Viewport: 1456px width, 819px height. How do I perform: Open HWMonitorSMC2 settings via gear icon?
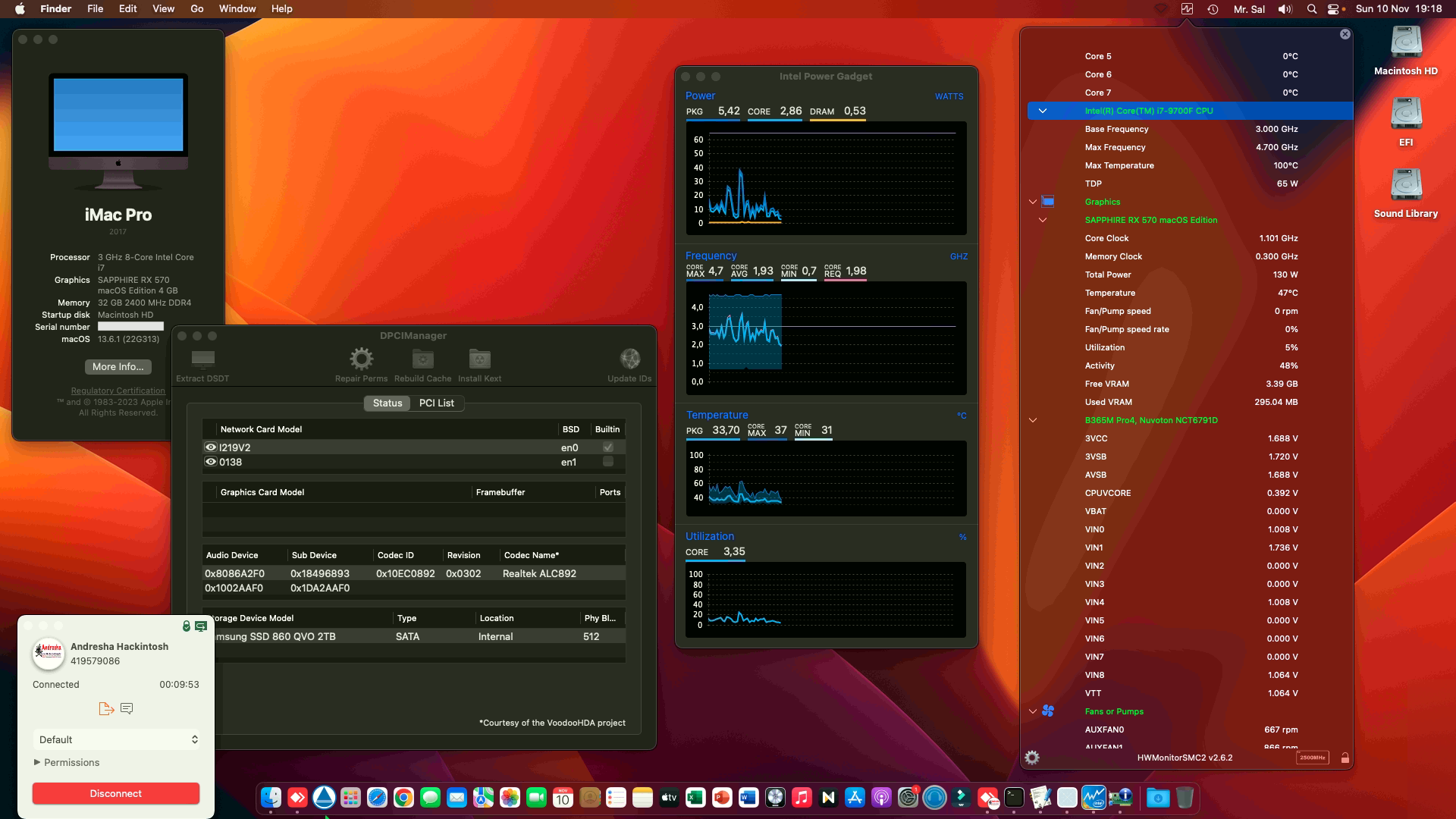[x=1032, y=757]
